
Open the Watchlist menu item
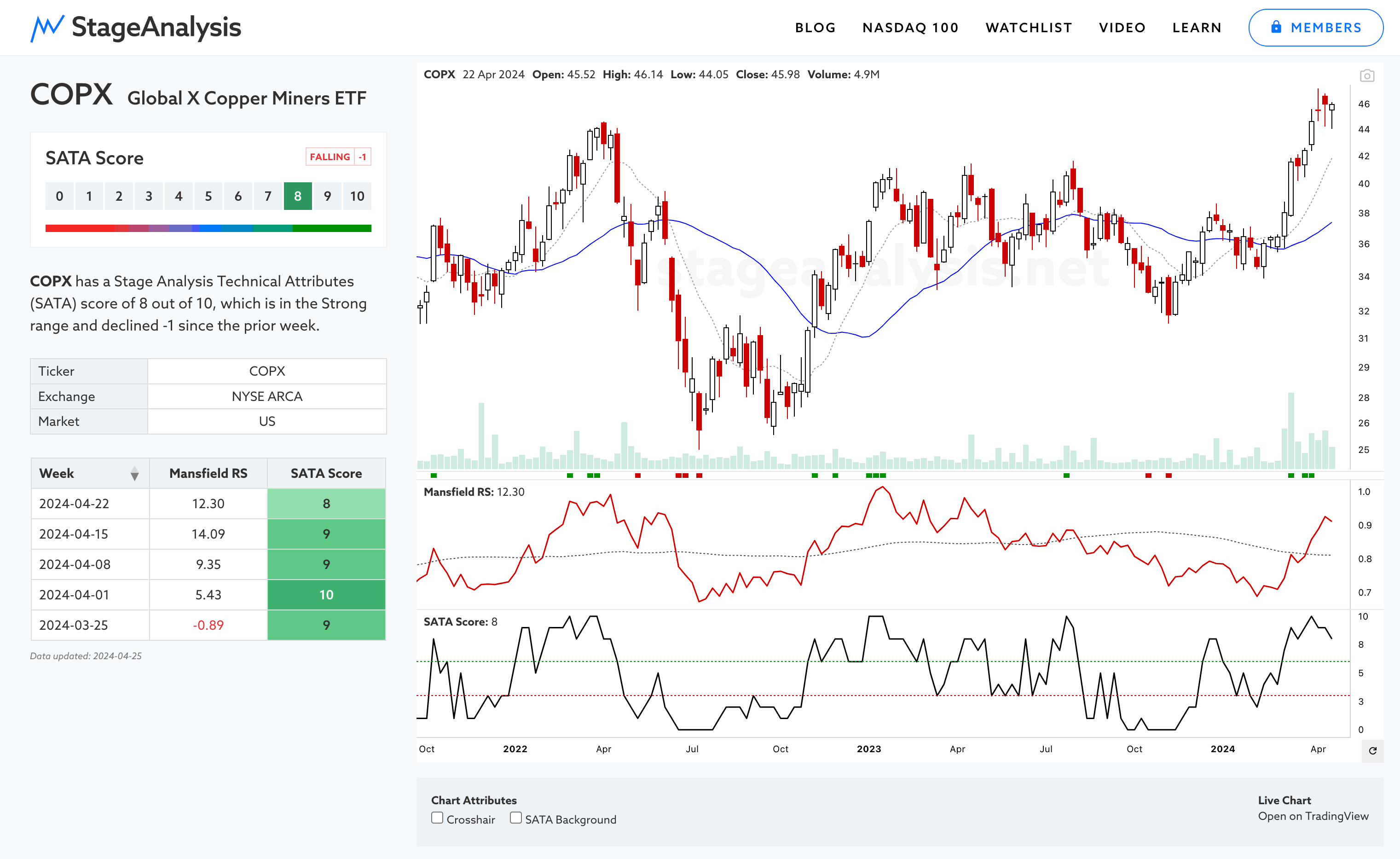click(x=1029, y=28)
